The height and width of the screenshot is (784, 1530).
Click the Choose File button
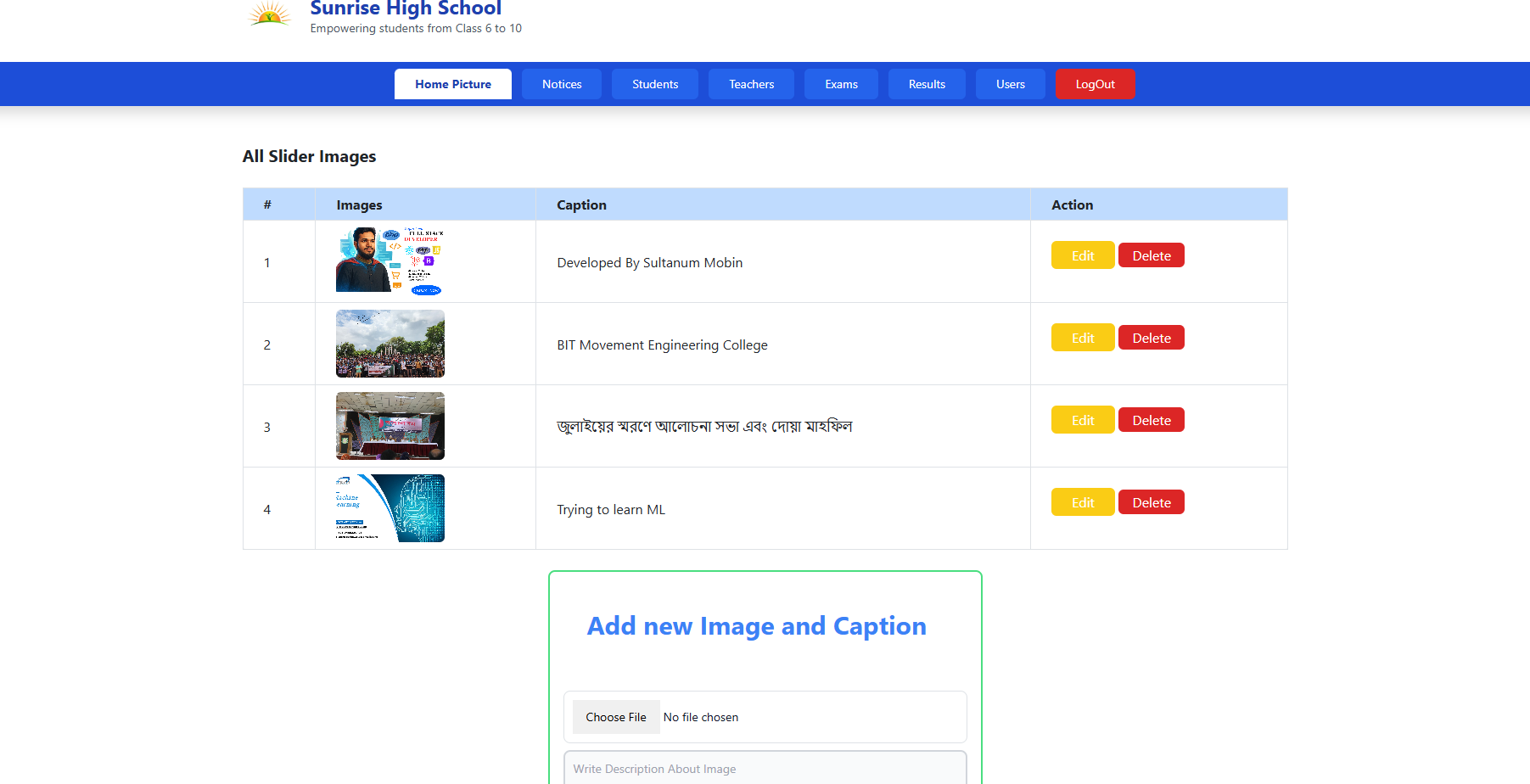tap(616, 717)
